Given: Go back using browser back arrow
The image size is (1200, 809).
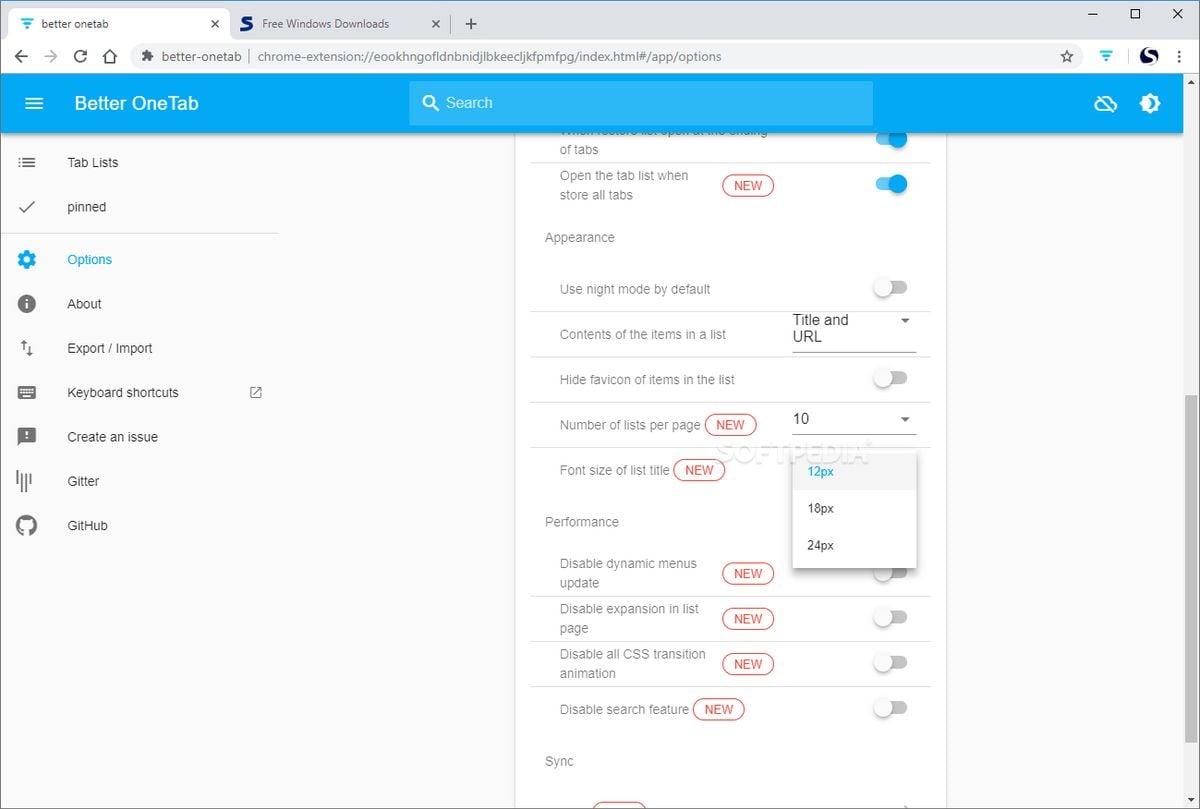Looking at the screenshot, I should click(x=21, y=56).
